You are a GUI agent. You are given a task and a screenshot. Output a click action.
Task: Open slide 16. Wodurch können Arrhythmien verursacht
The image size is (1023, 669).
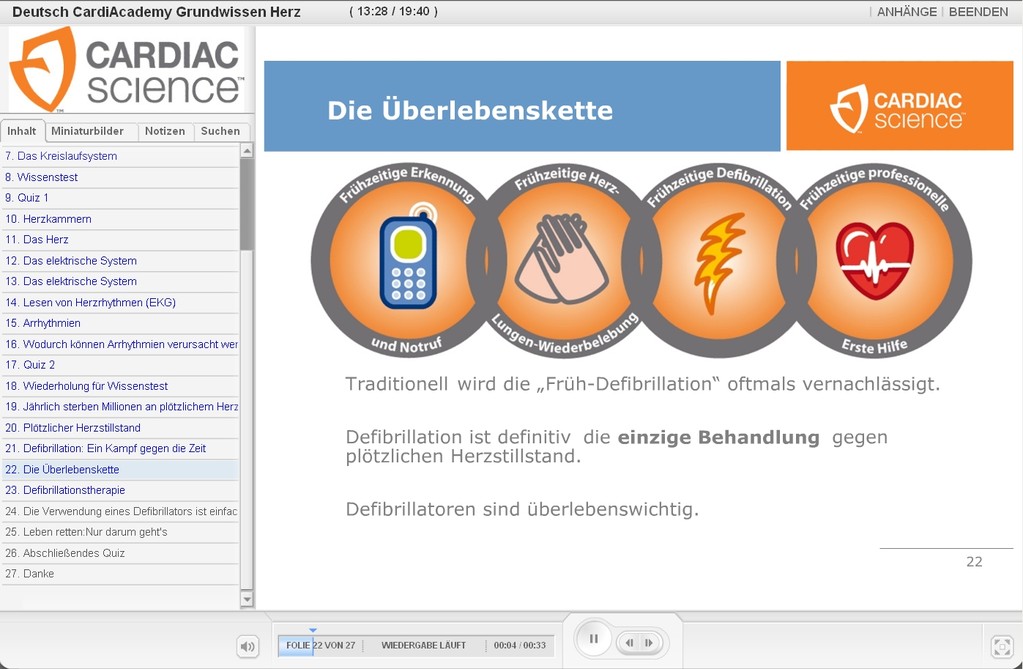click(x=120, y=344)
